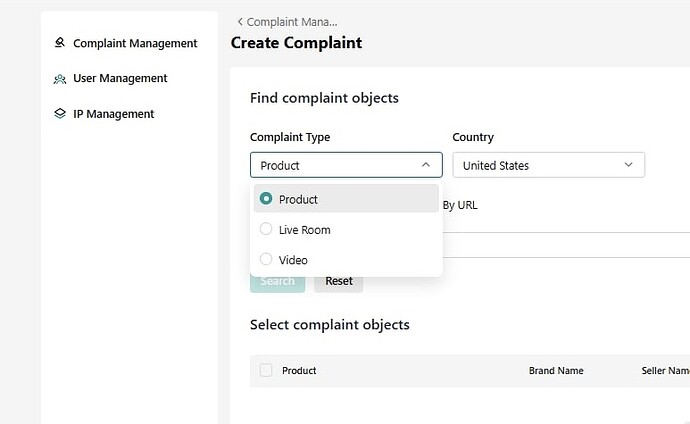Click the Create Complaint page title
The width and height of the screenshot is (690, 424).
click(x=297, y=43)
